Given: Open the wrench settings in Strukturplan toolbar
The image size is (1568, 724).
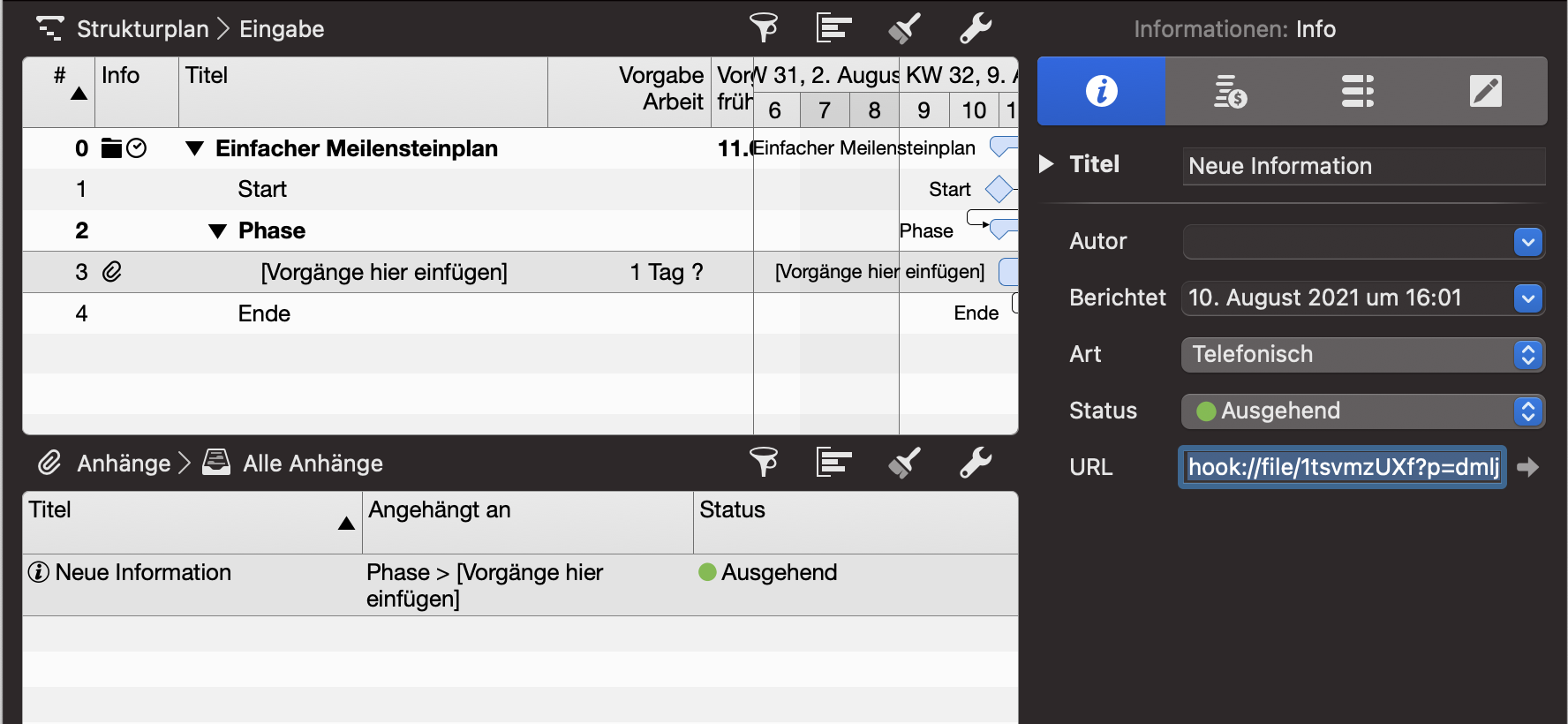Looking at the screenshot, I should 976,28.
